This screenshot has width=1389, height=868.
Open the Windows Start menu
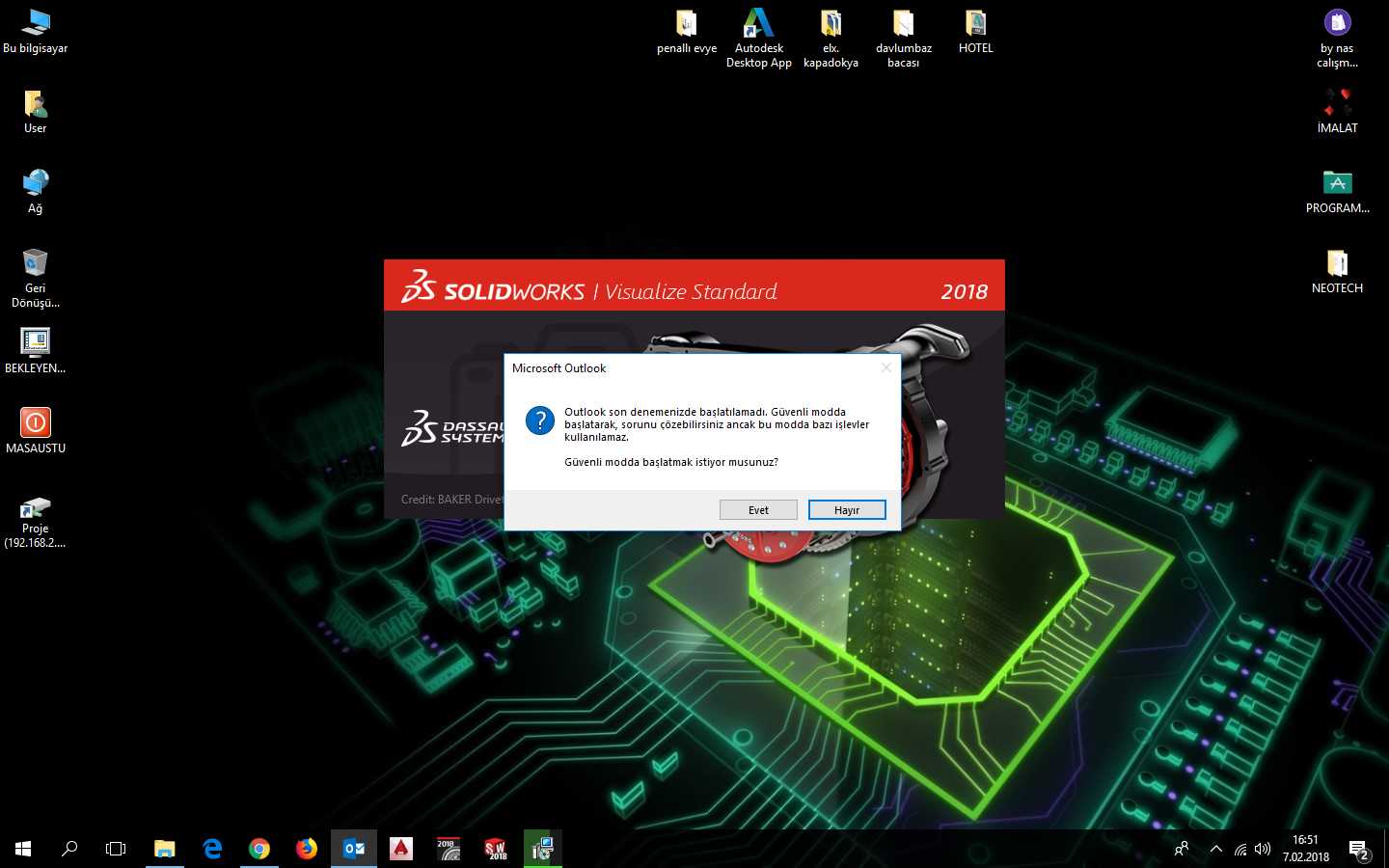[x=23, y=849]
